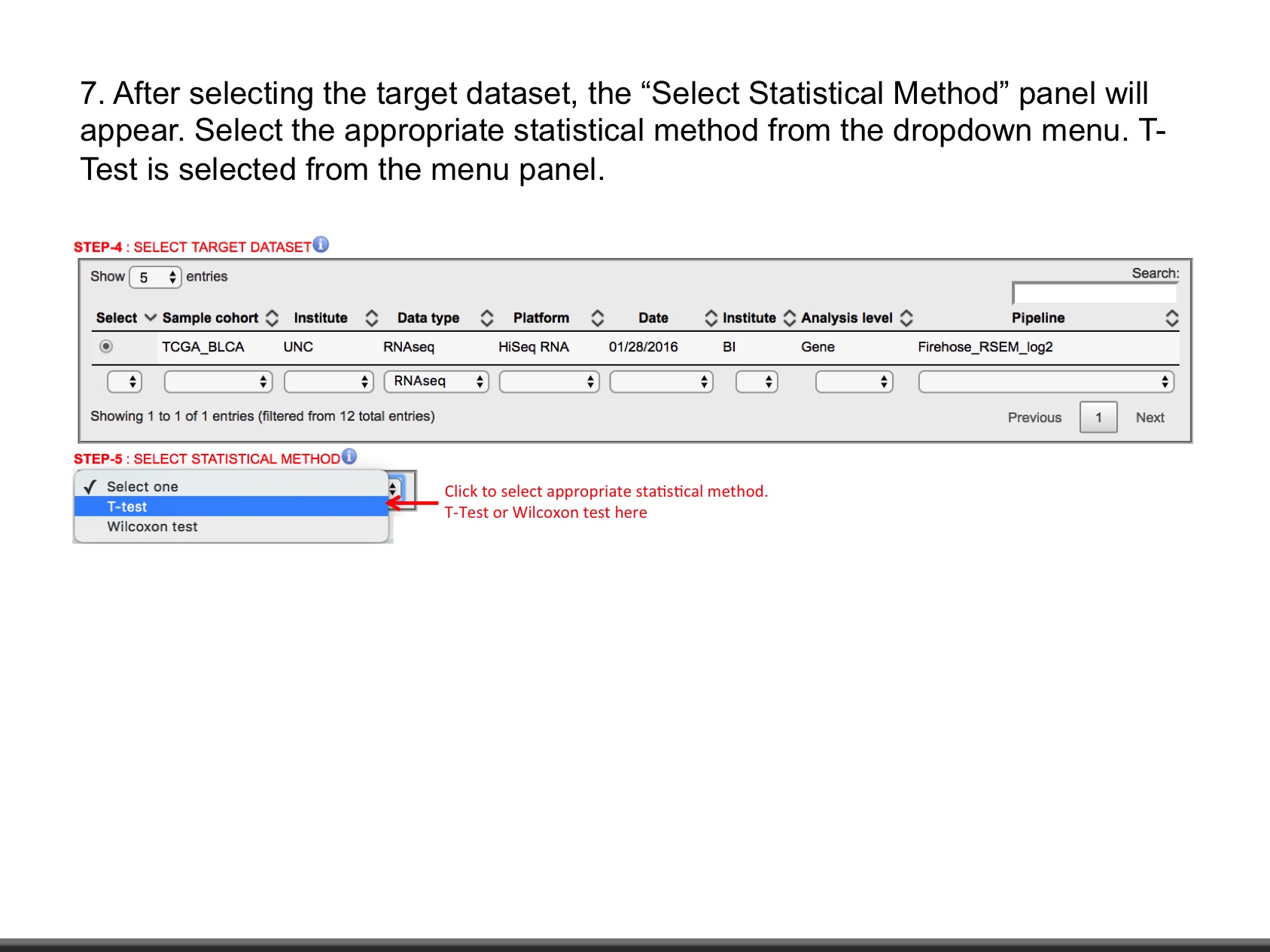Open the Pipeline filter dropdown
The width and height of the screenshot is (1270, 952).
[1046, 382]
